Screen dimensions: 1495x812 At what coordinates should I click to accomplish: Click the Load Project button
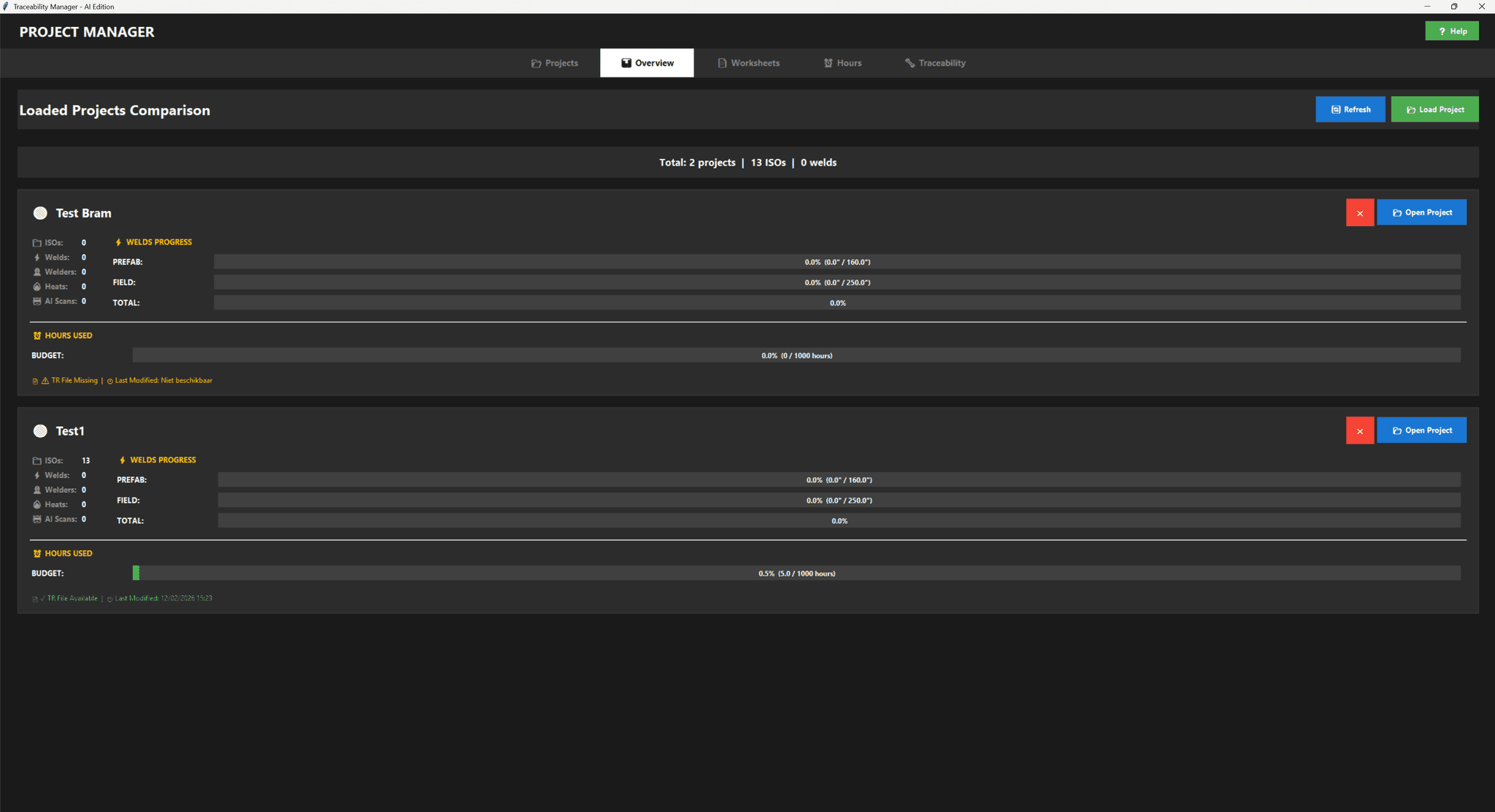pyautogui.click(x=1434, y=109)
